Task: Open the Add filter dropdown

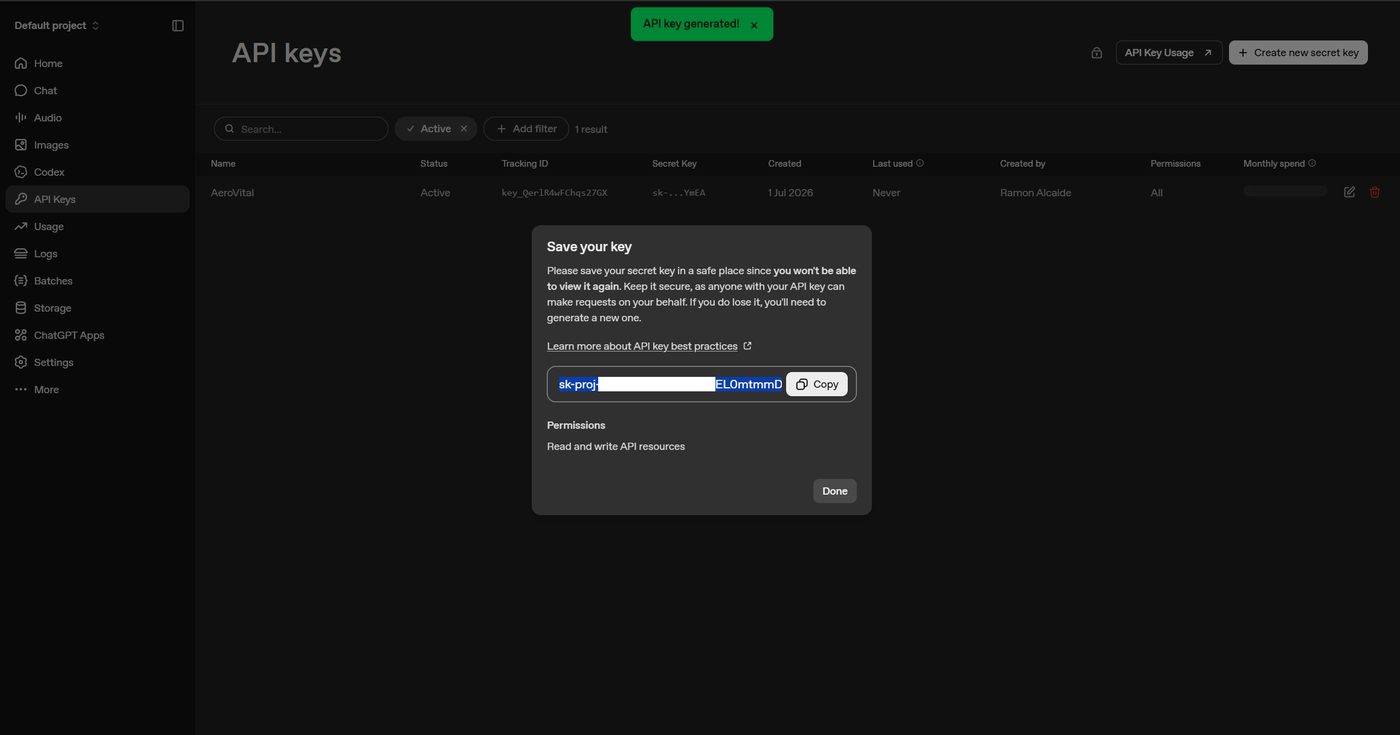Action: pos(526,129)
